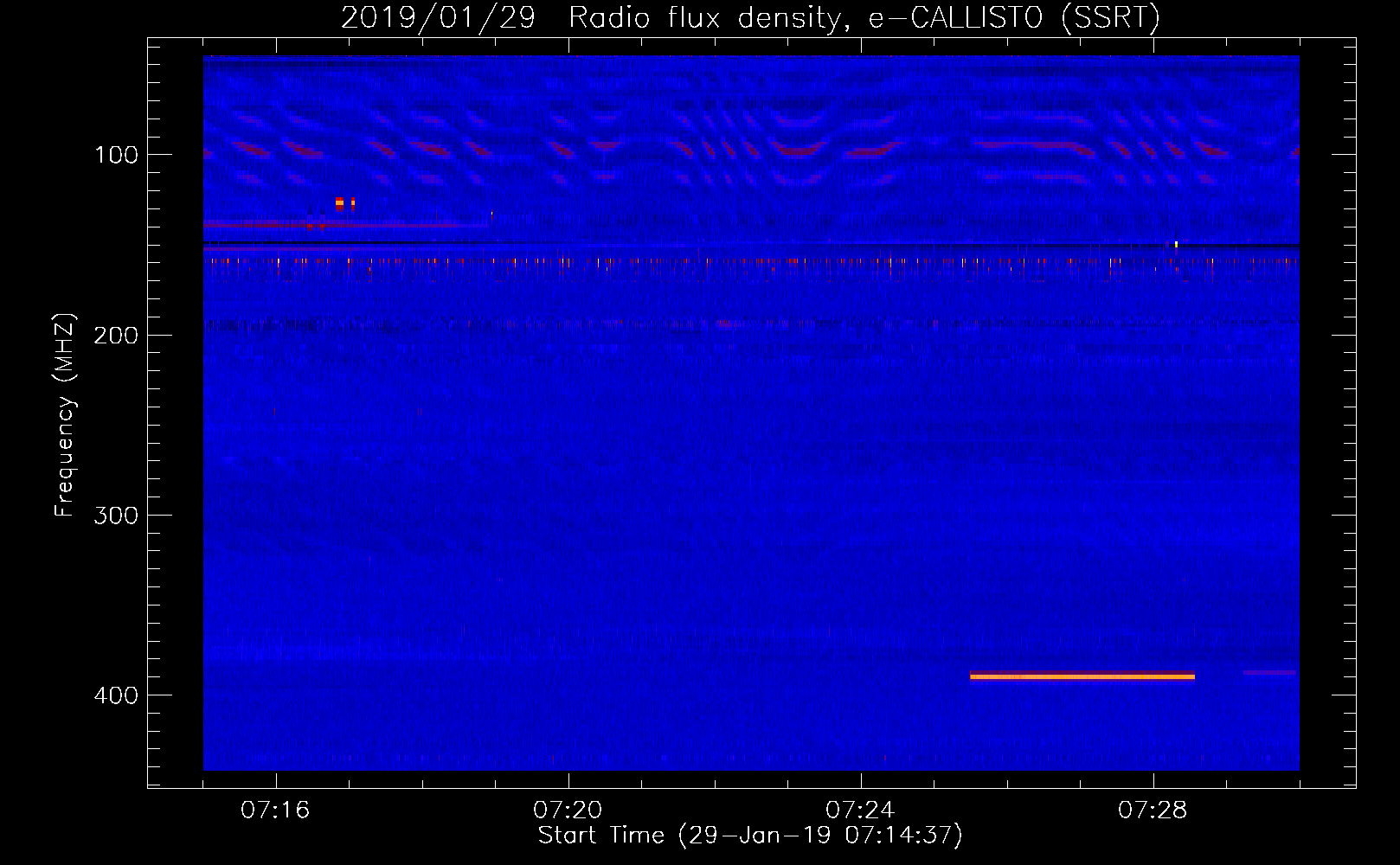Click the "400" frequency tick label
Image resolution: width=1400 pixels, height=865 pixels.
[x=116, y=695]
